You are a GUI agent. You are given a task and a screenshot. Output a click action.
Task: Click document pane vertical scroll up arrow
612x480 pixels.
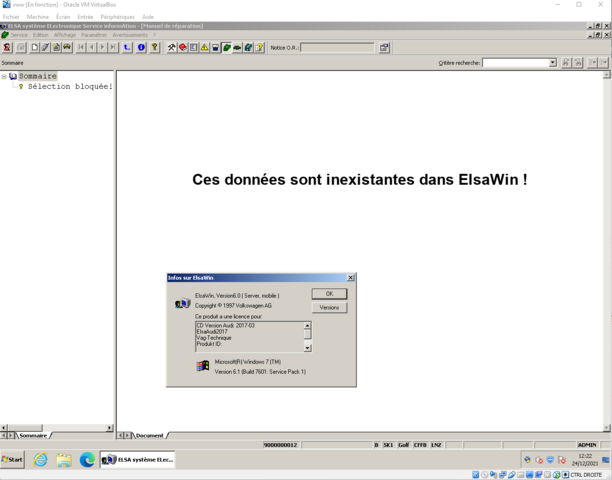point(607,75)
